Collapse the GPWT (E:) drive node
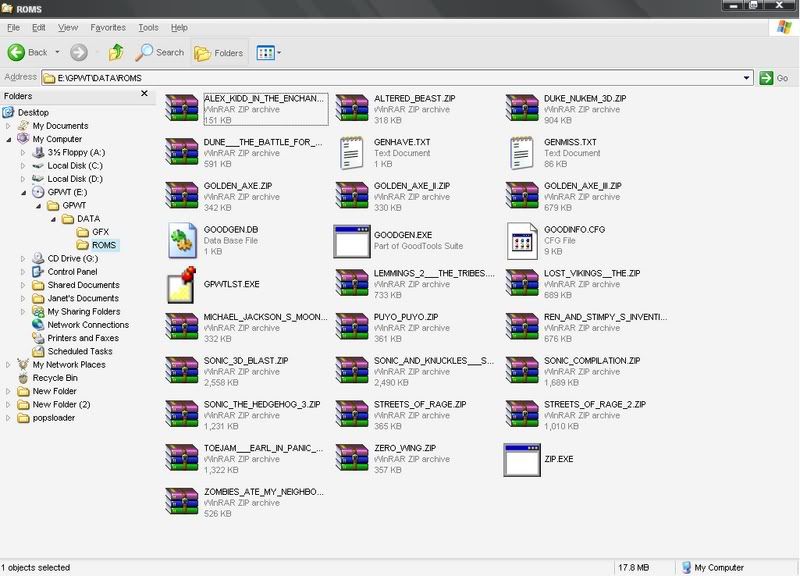This screenshot has height=576, width=800. coord(23,192)
